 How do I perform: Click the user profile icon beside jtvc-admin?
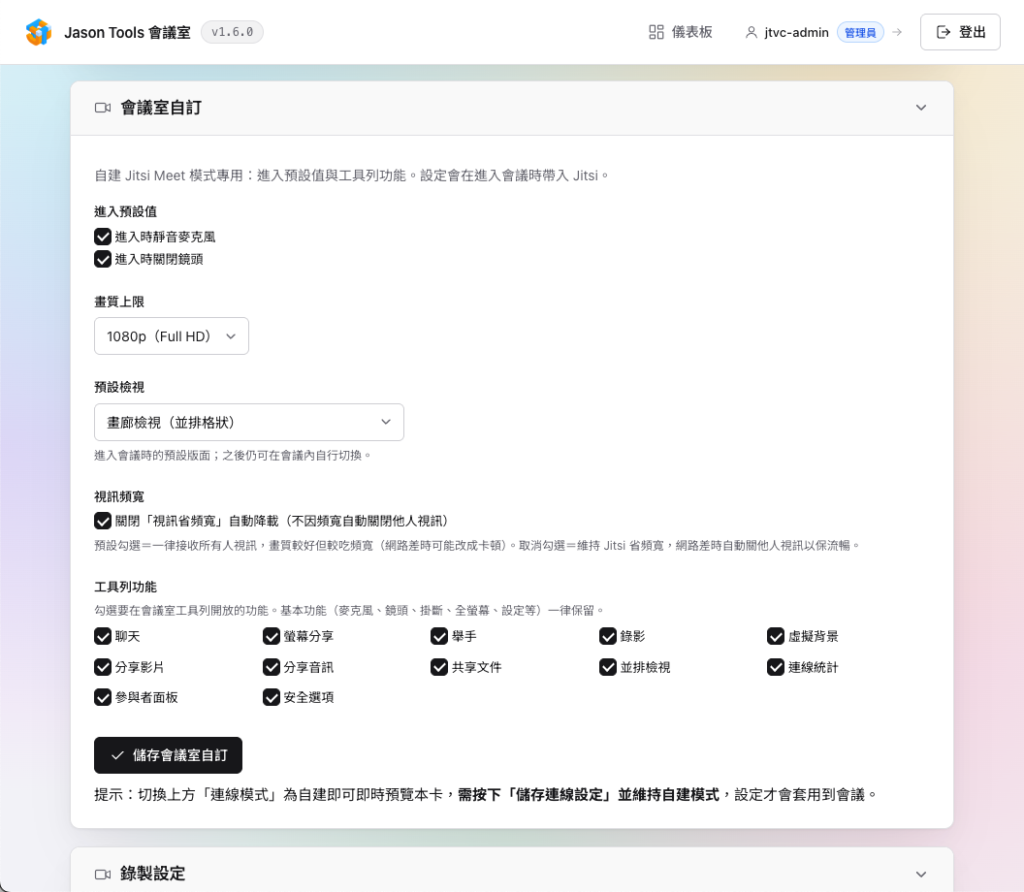[751, 32]
